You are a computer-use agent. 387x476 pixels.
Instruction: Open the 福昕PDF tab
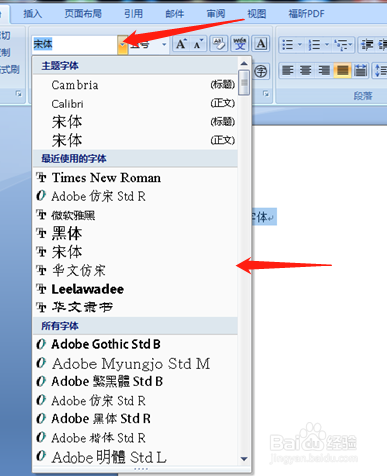(306, 14)
